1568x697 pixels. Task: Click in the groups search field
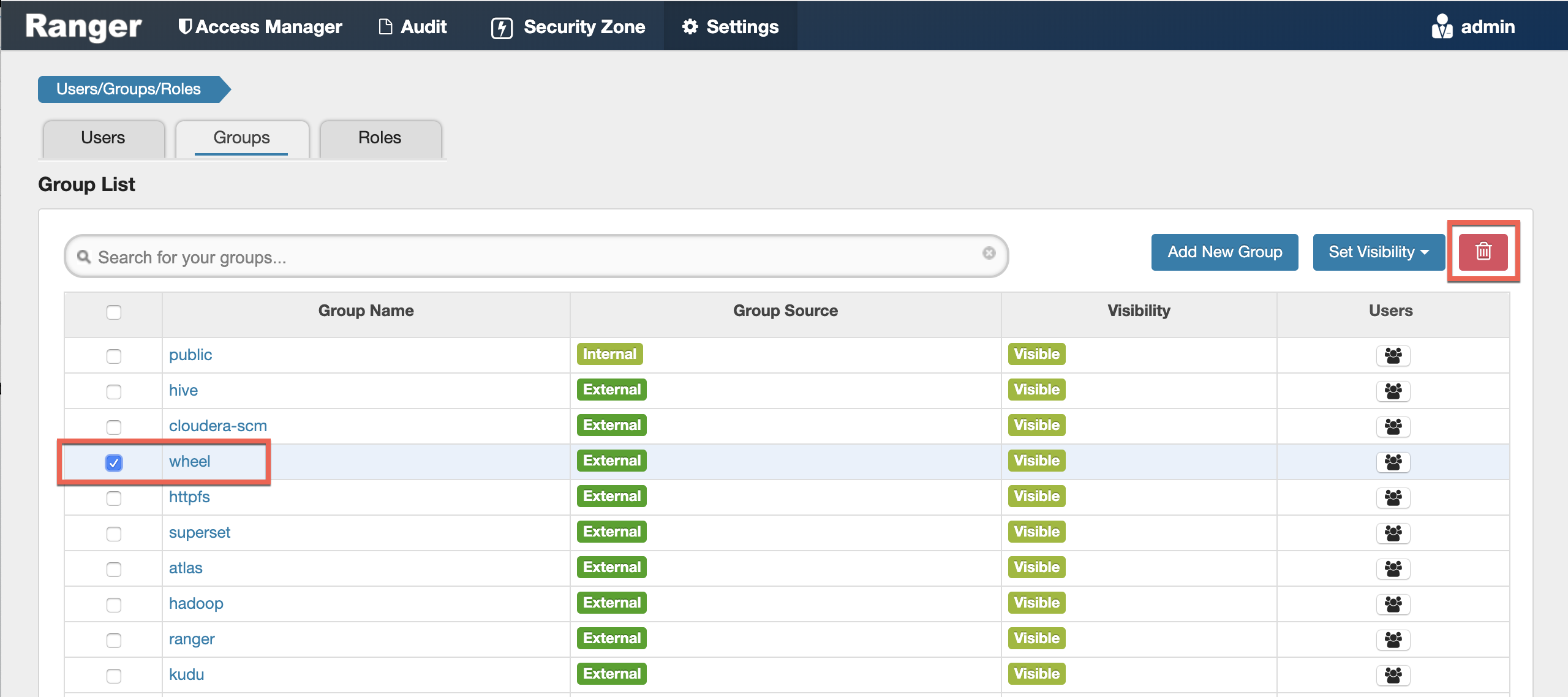click(x=533, y=257)
